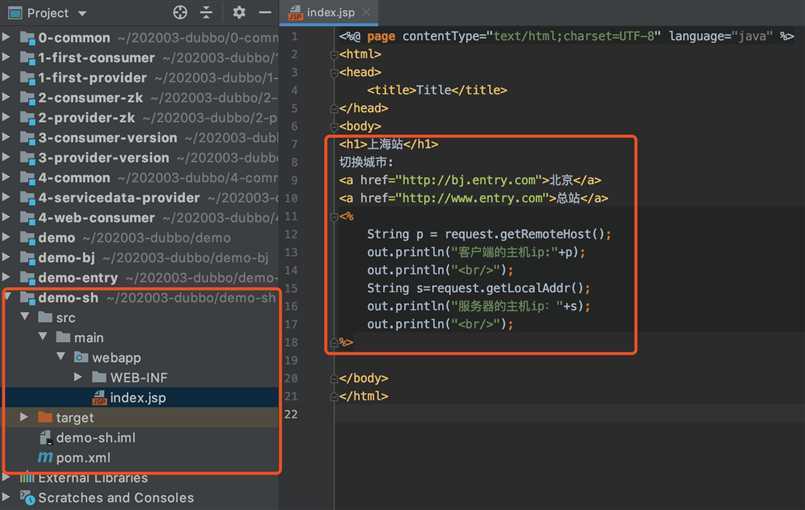Image resolution: width=805 pixels, height=510 pixels.
Task: Expand the target folder
Action: 24,417
